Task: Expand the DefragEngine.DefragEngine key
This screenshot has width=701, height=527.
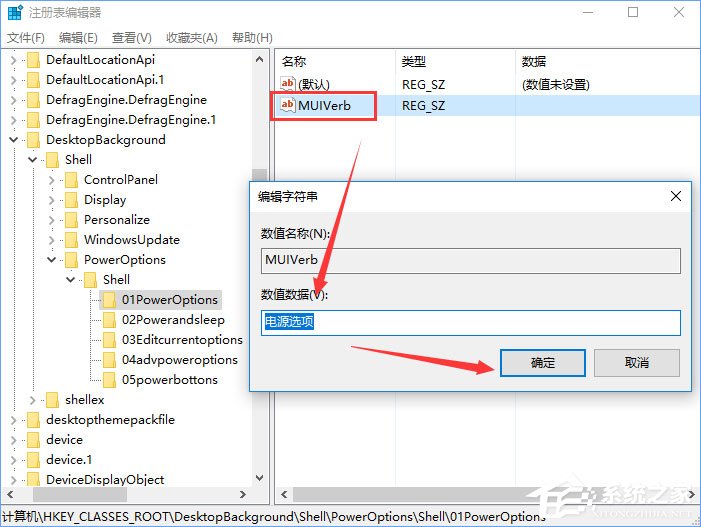Action: tap(13, 100)
